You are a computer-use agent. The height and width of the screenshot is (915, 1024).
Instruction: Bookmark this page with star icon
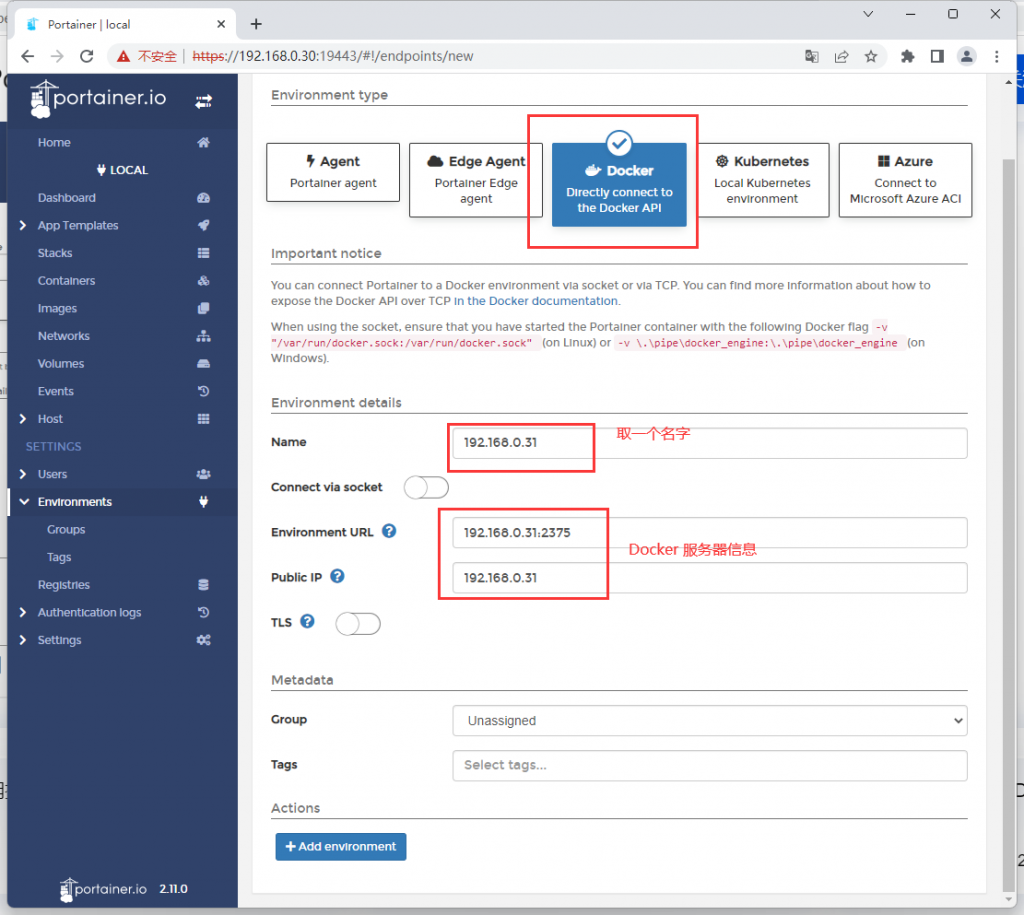(x=871, y=56)
